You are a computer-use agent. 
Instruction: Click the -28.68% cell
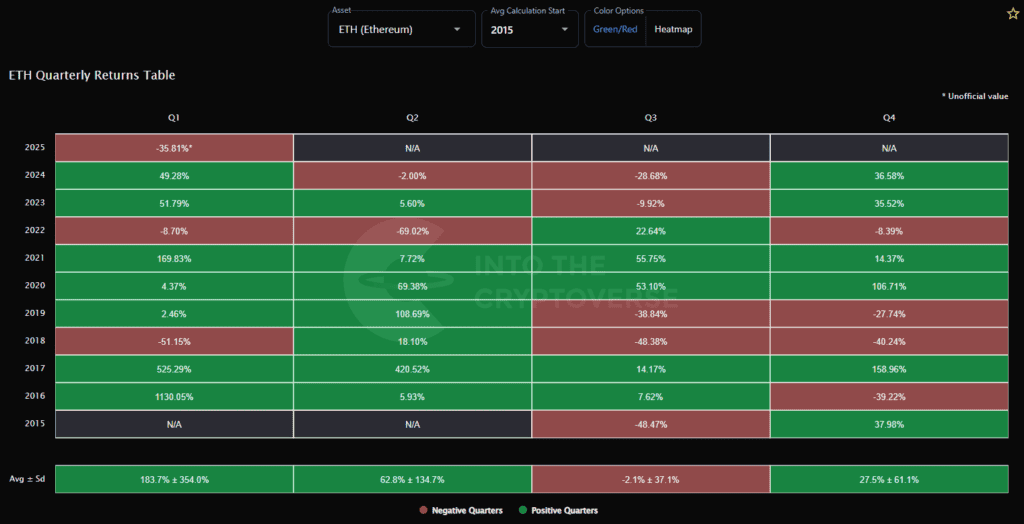pyautogui.click(x=651, y=176)
